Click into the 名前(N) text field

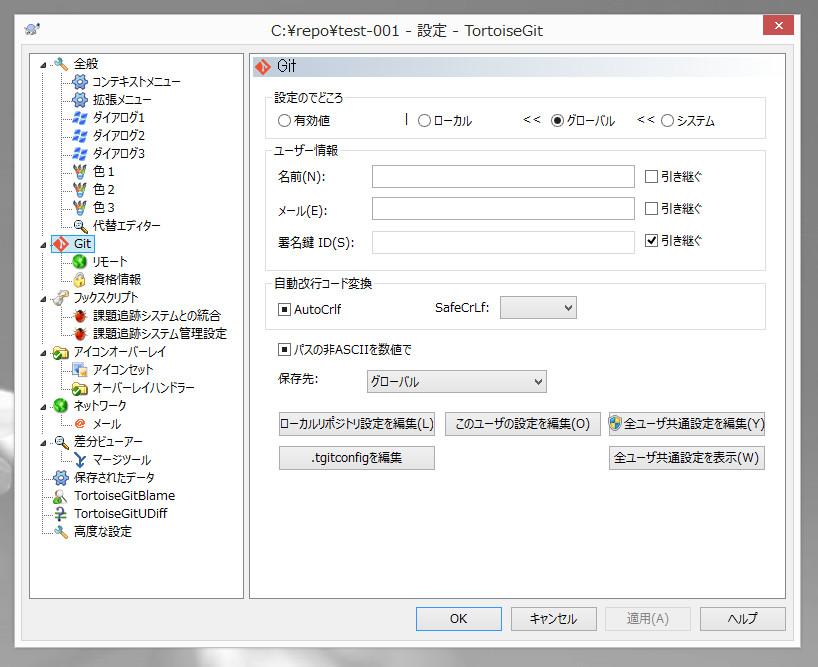point(503,177)
